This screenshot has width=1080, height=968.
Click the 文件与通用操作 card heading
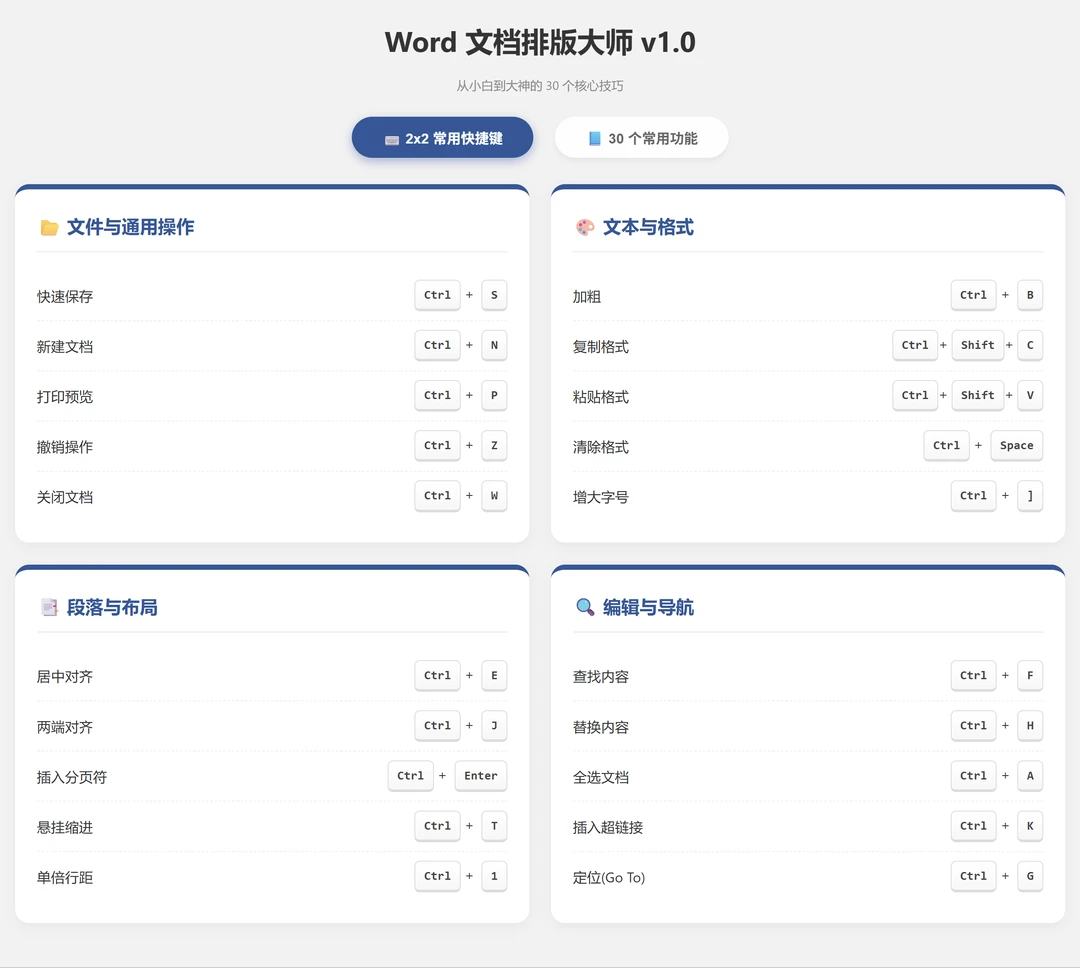[130, 227]
